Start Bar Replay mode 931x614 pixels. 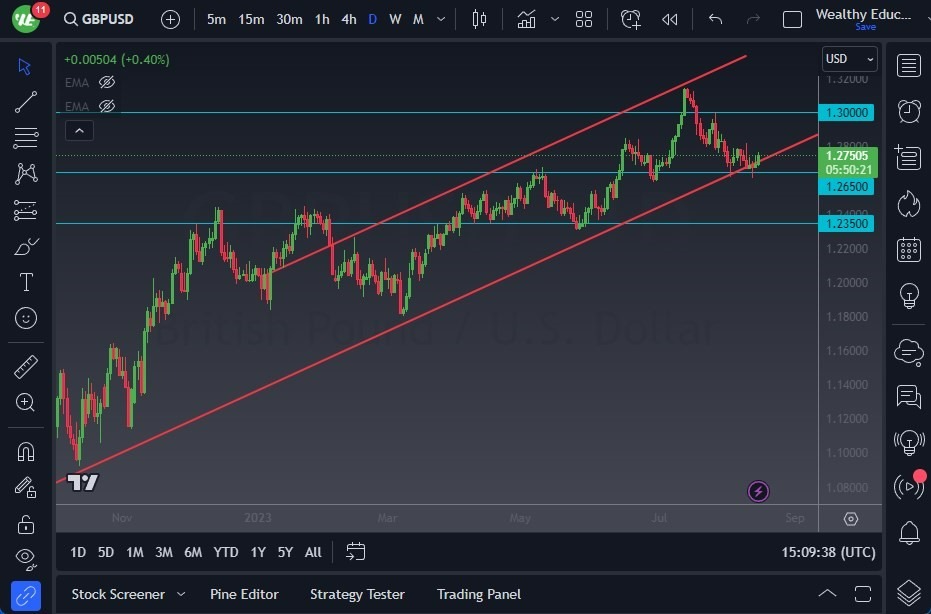(x=669, y=19)
